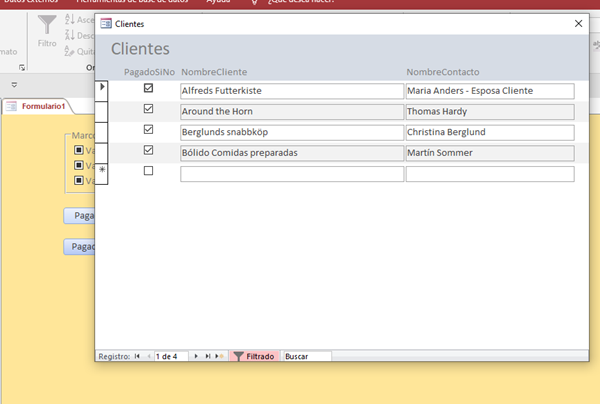
Task: Click the Bólido Comidas preparadas field
Action: (x=292, y=153)
